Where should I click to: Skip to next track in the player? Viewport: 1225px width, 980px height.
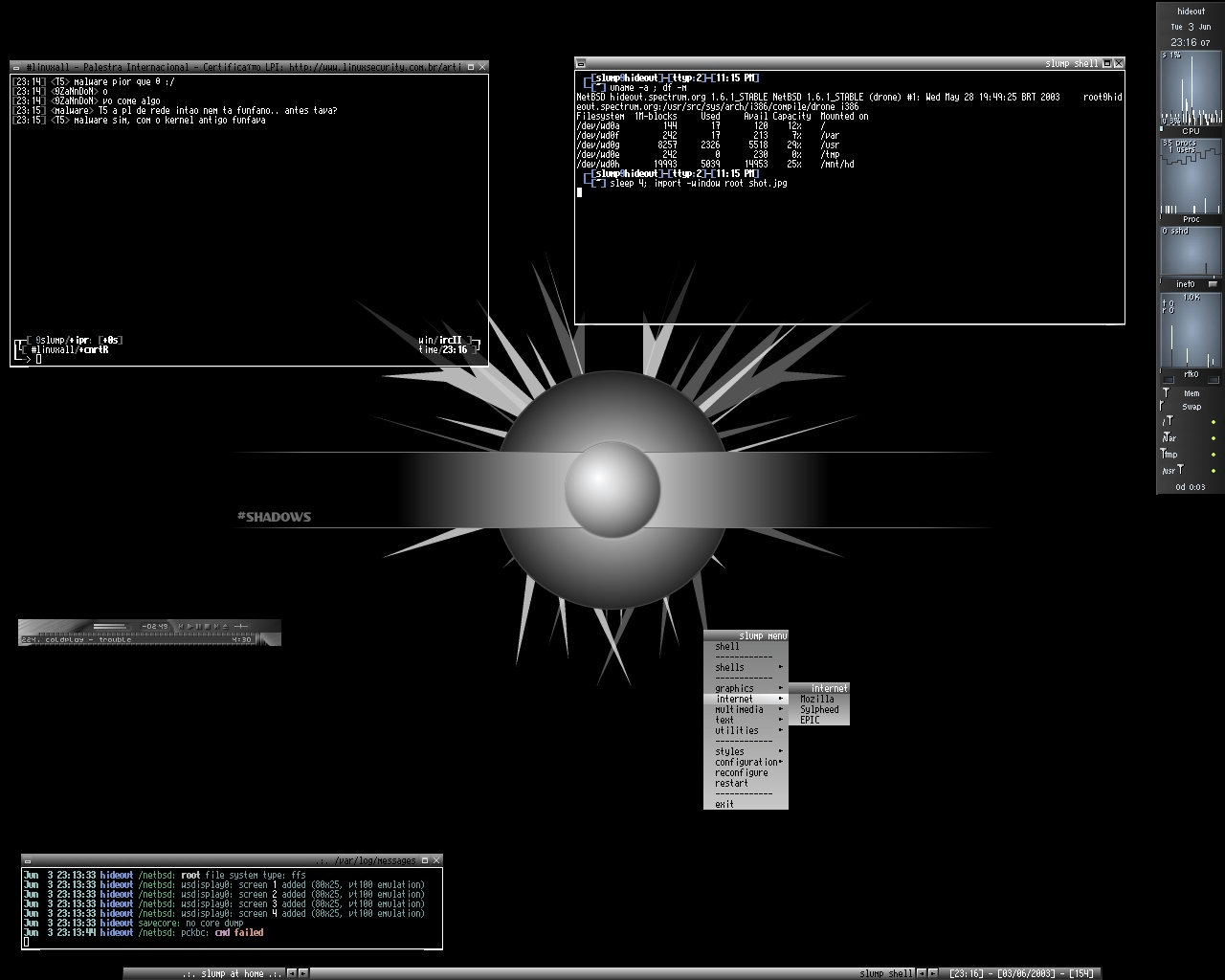[x=216, y=627]
